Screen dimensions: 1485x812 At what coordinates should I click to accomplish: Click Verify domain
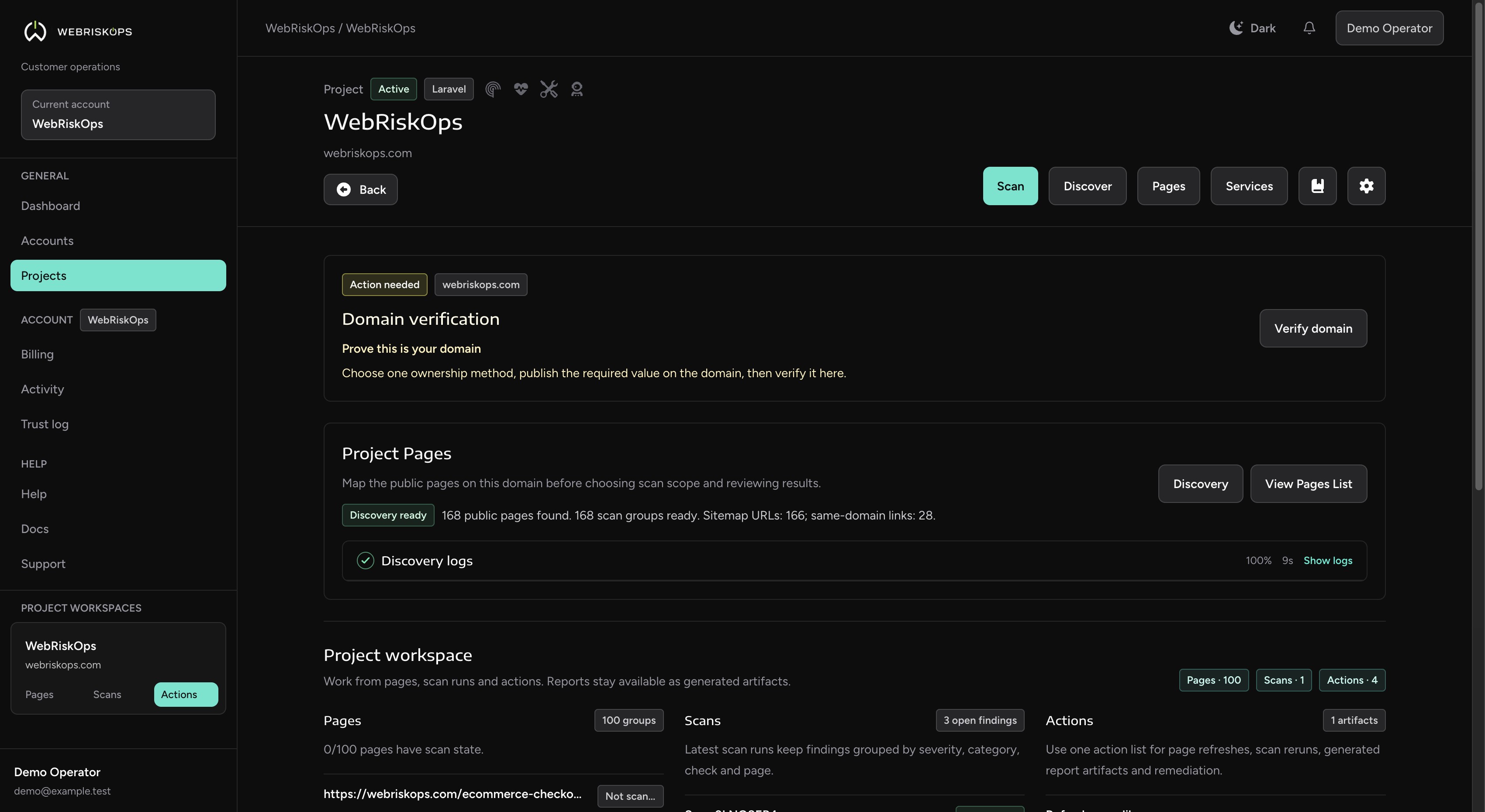[1312, 328]
